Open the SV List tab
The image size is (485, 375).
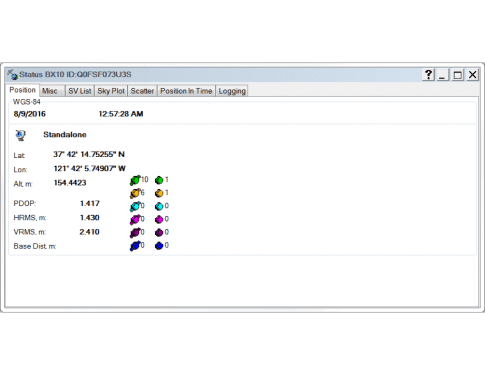click(80, 91)
